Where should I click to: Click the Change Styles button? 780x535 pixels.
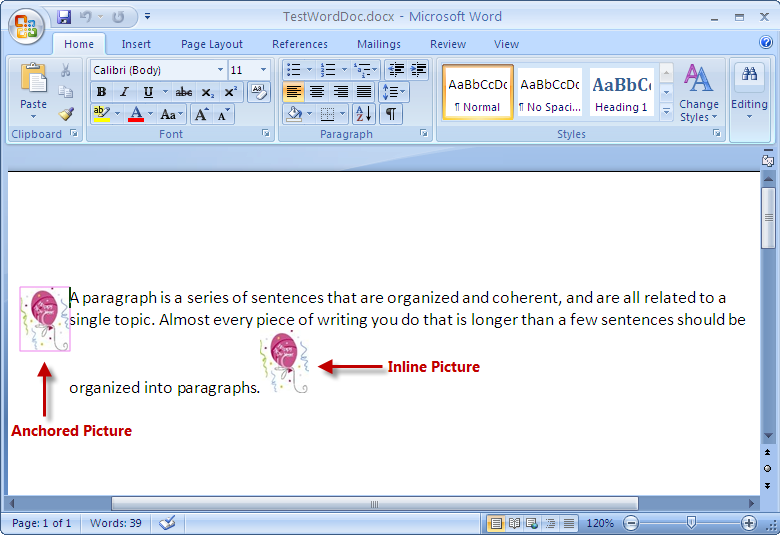tap(698, 93)
